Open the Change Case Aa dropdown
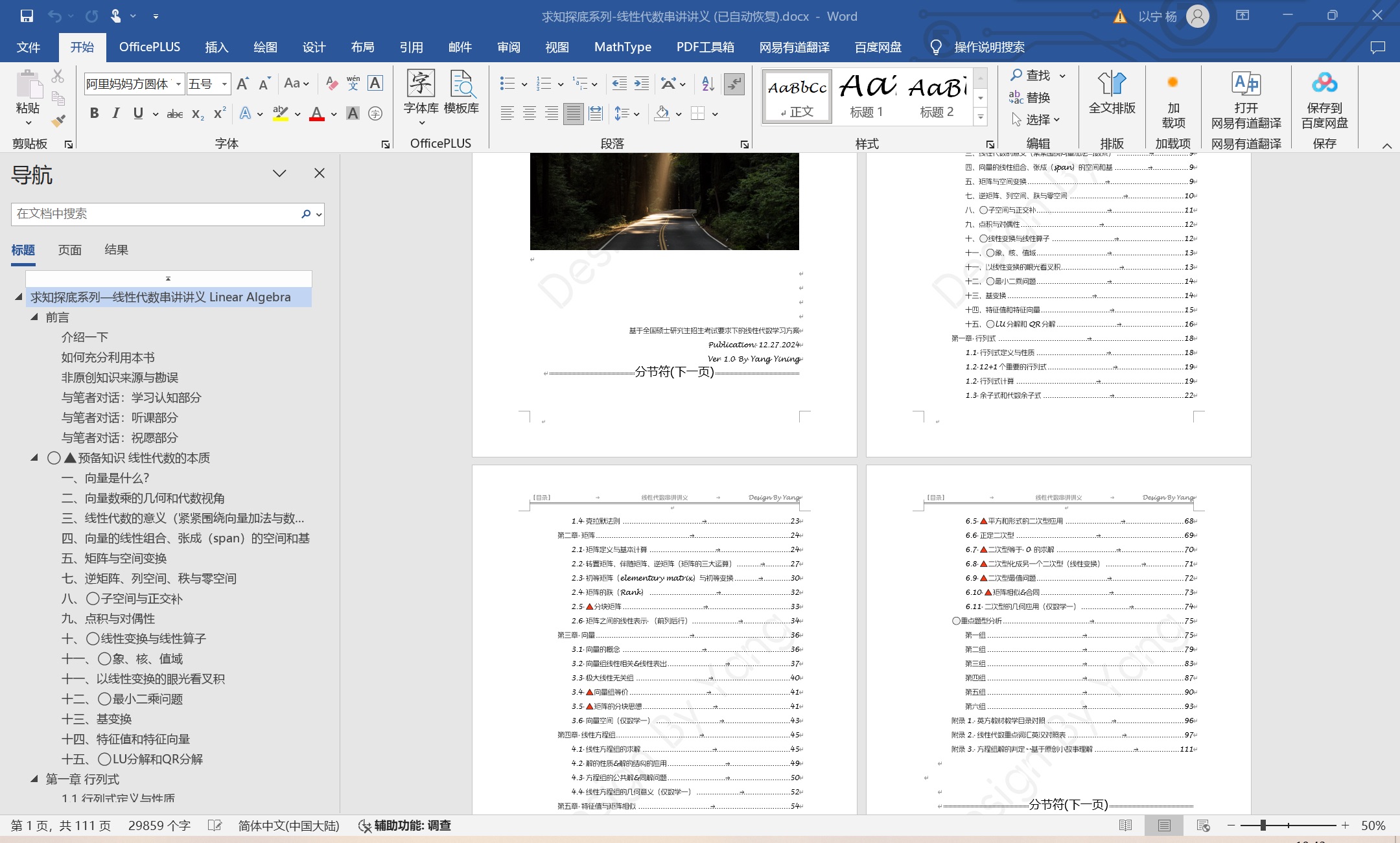Screen dimensions: 1400x843 point(296,84)
